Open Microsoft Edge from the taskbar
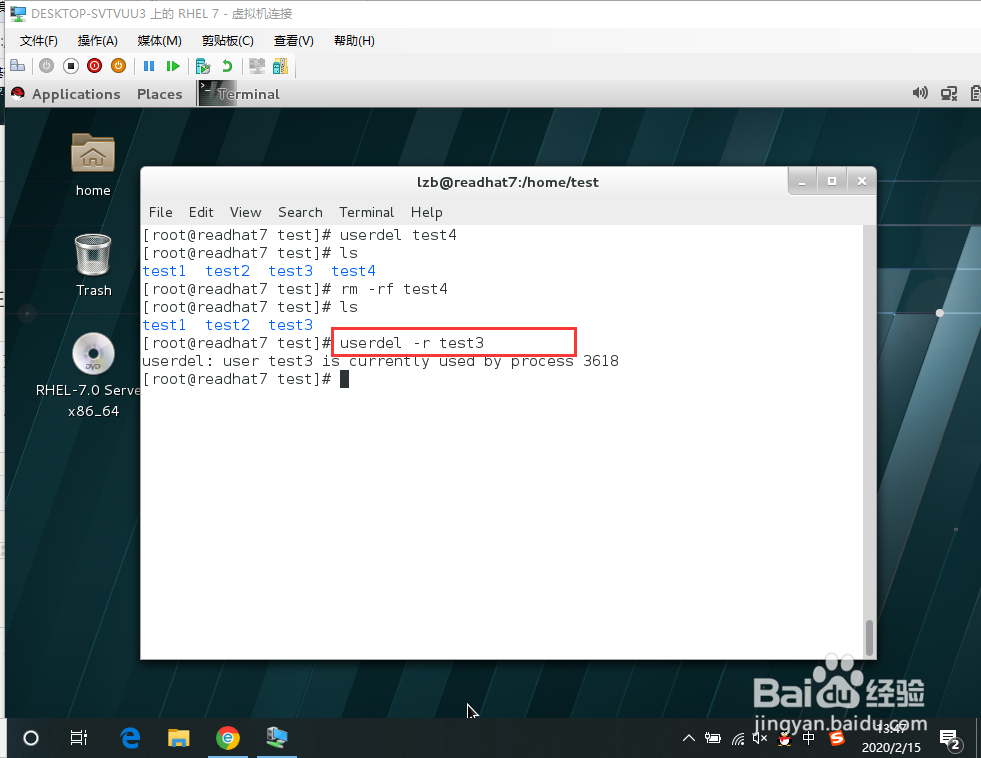 point(130,738)
